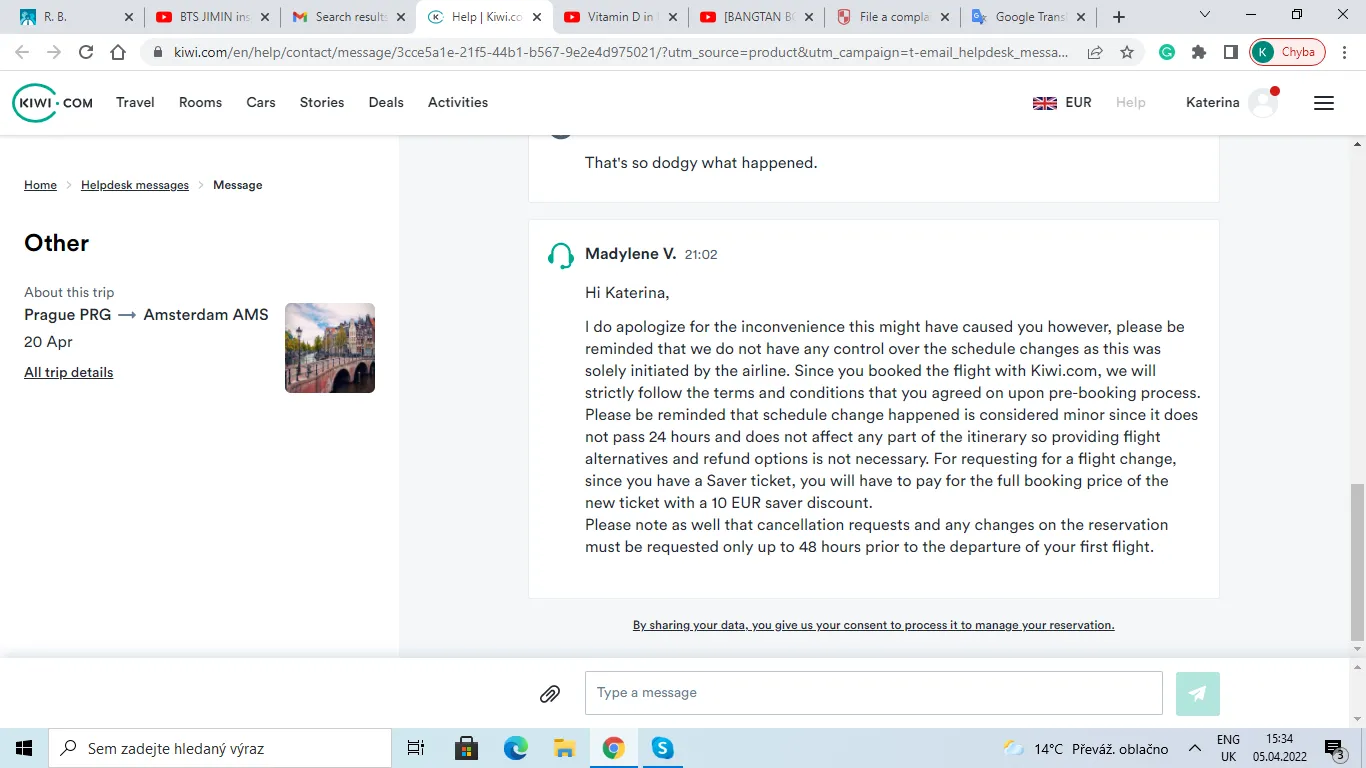Click the browser address bar URL
Screen dimensions: 1366x768
click(620, 53)
